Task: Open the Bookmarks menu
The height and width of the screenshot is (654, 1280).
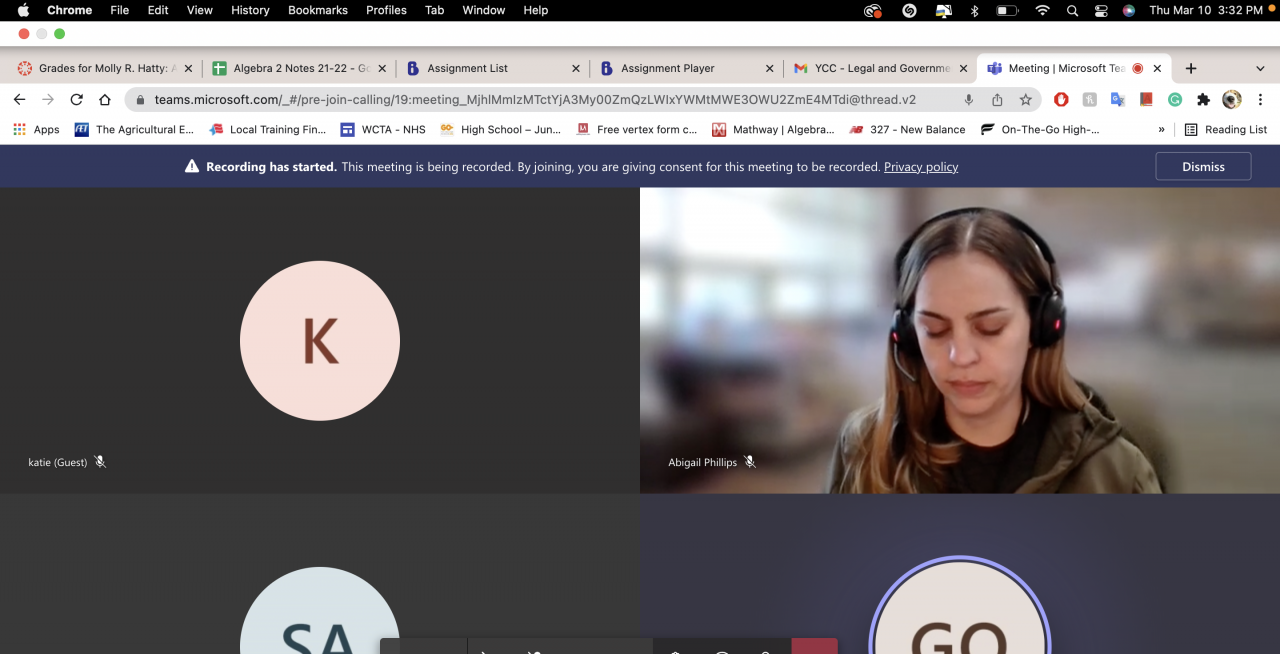Action: (x=318, y=10)
